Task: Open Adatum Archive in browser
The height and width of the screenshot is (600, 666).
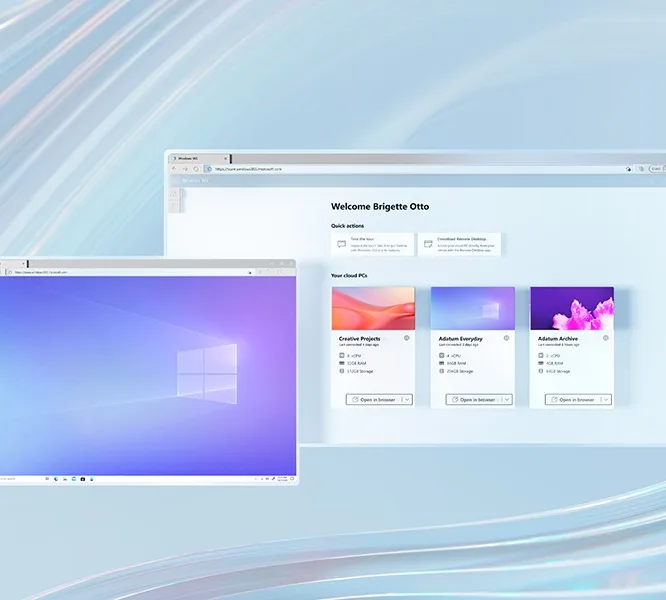Action: click(573, 400)
